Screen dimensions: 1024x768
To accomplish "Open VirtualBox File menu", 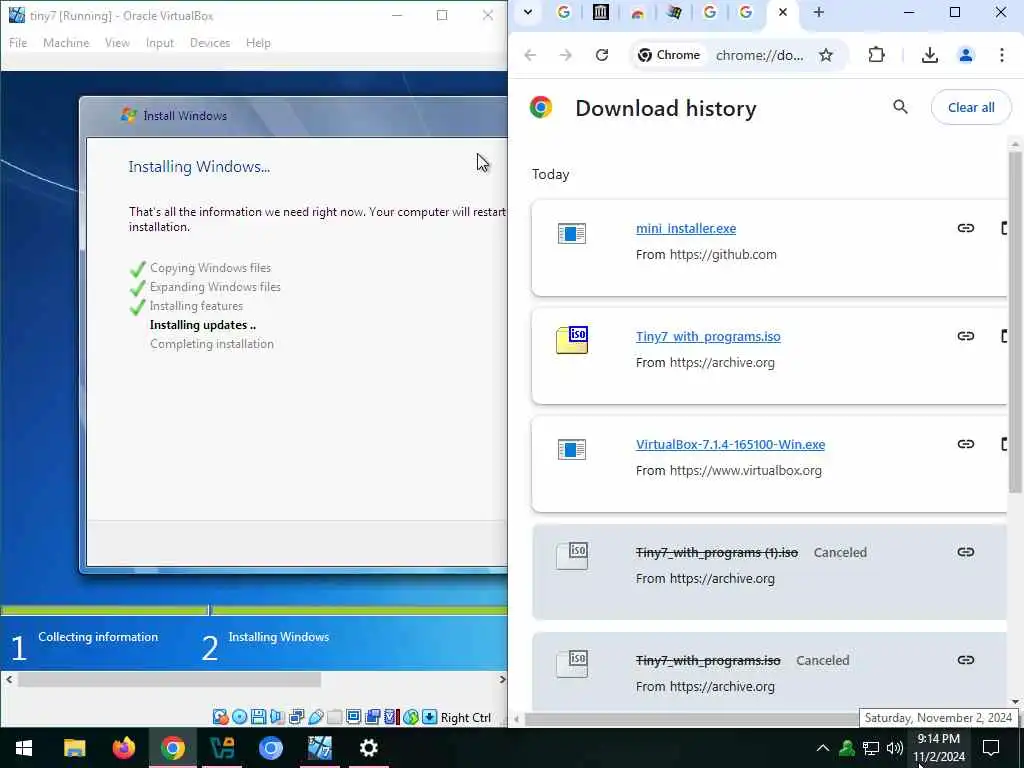I will [18, 42].
